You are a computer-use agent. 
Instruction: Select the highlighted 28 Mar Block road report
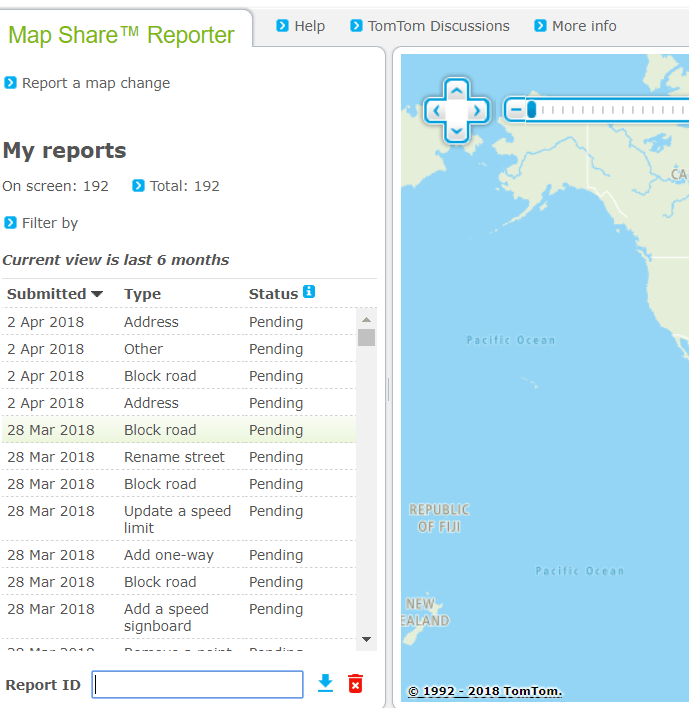tap(179, 430)
